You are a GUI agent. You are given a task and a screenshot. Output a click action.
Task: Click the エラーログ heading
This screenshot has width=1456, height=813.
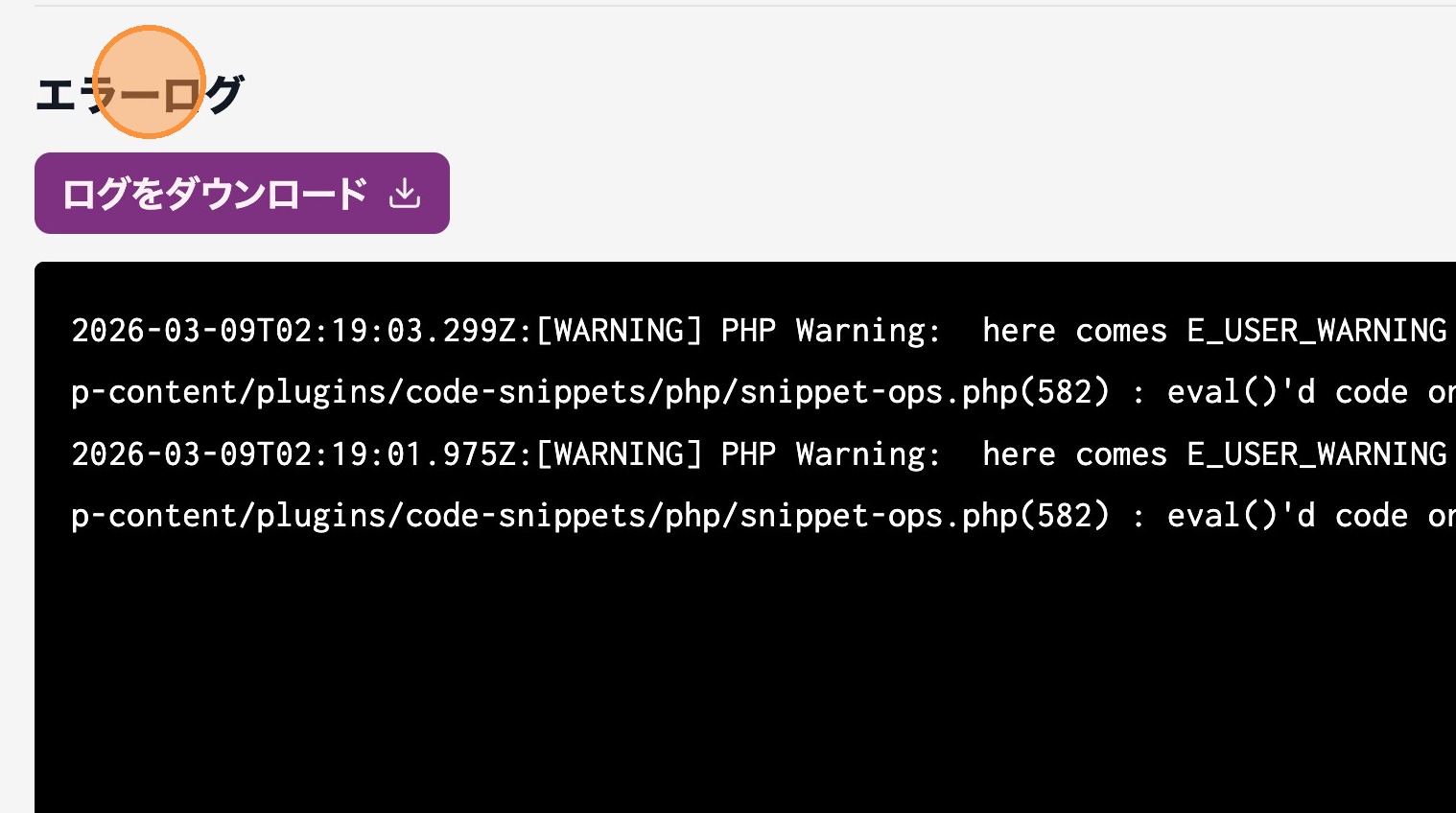139,95
